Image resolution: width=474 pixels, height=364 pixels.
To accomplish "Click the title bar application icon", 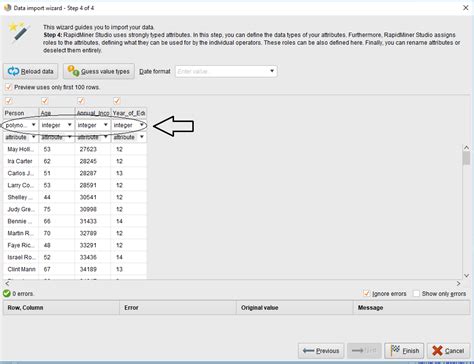I will coord(7,7).
